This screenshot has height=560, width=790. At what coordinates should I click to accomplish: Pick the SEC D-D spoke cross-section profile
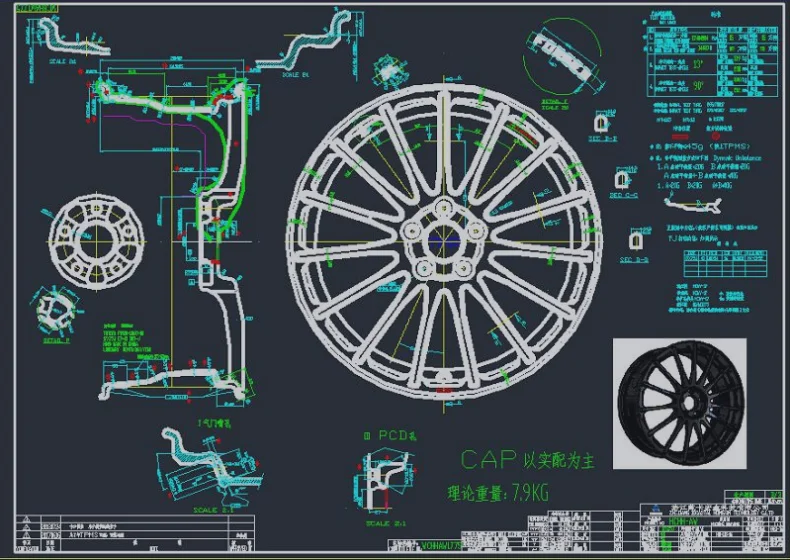(636, 240)
